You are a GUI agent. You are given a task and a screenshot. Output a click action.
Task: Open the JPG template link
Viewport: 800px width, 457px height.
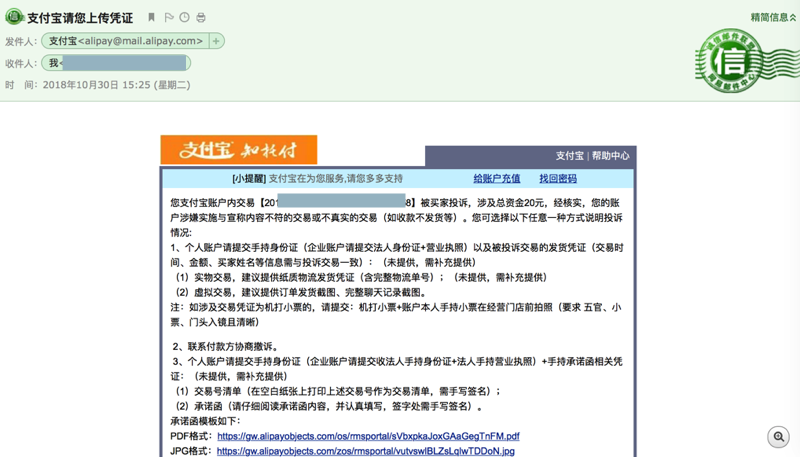pos(365,451)
